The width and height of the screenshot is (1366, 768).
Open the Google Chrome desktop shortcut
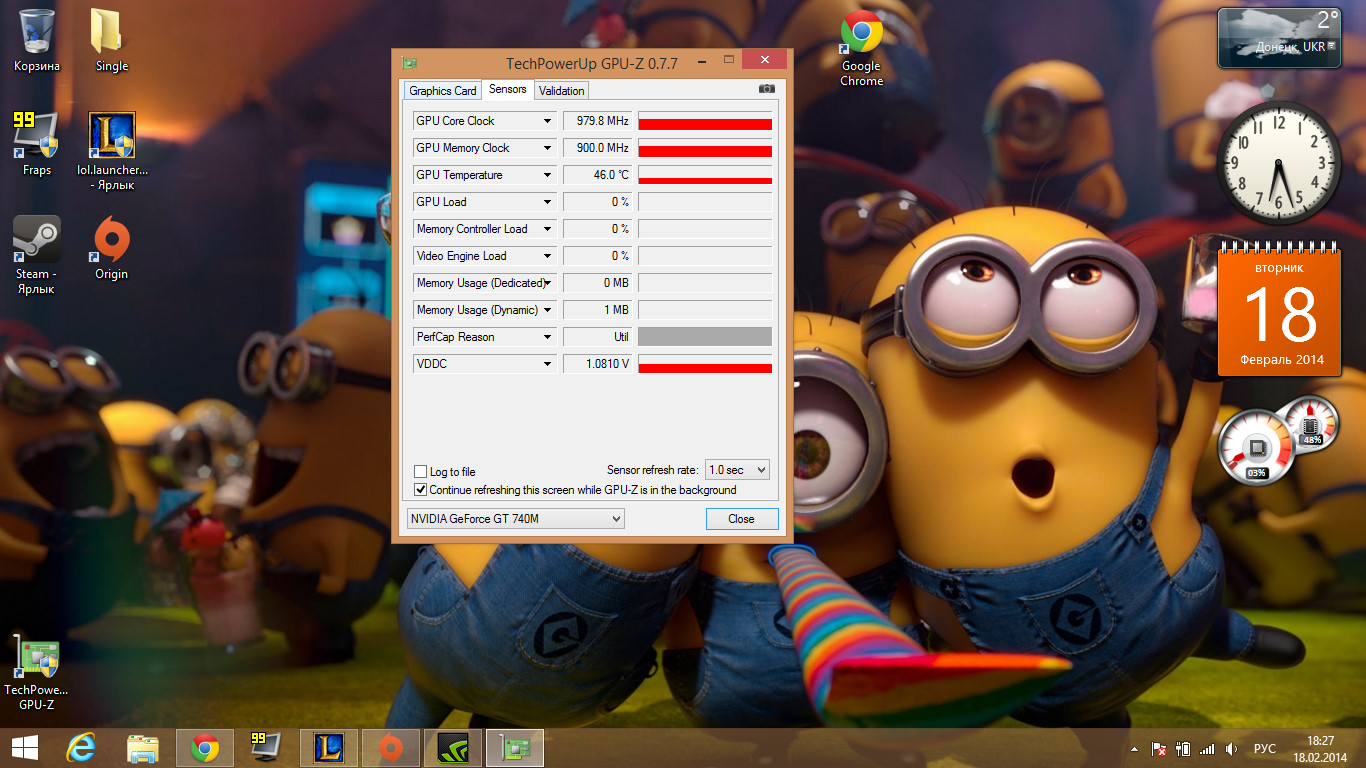pos(861,48)
